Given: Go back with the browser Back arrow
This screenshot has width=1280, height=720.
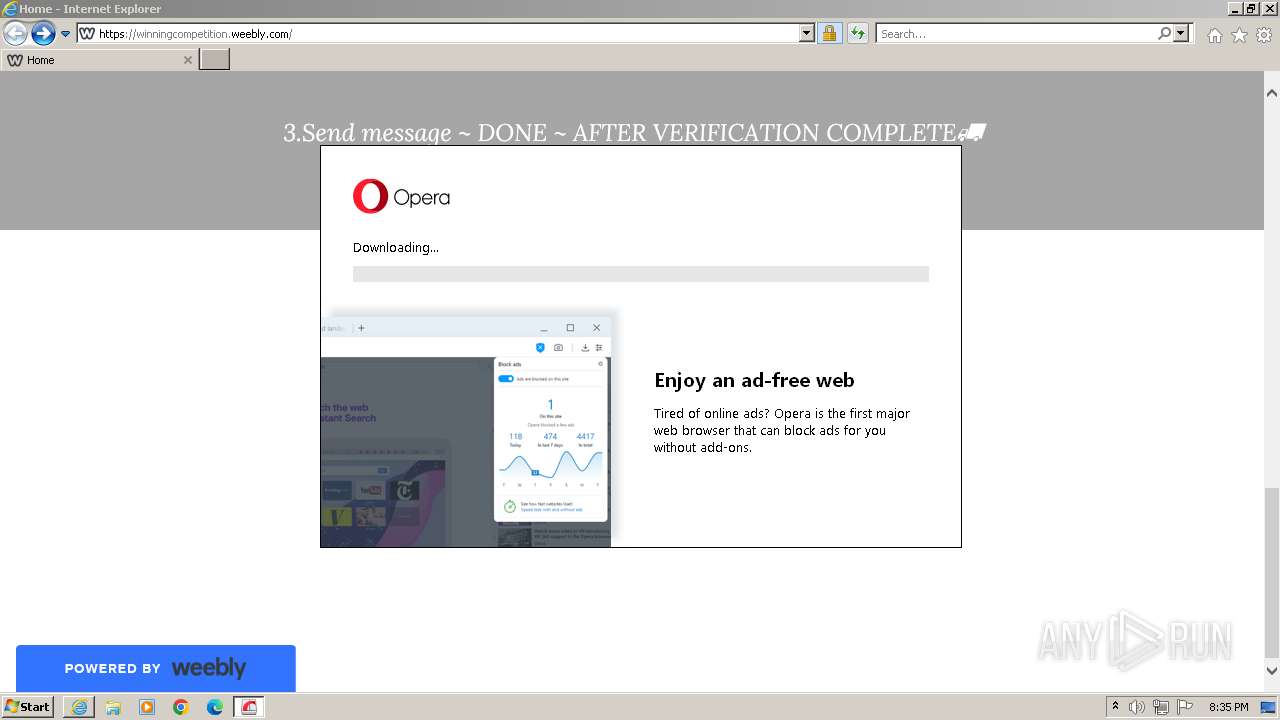Looking at the screenshot, I should click(15, 34).
